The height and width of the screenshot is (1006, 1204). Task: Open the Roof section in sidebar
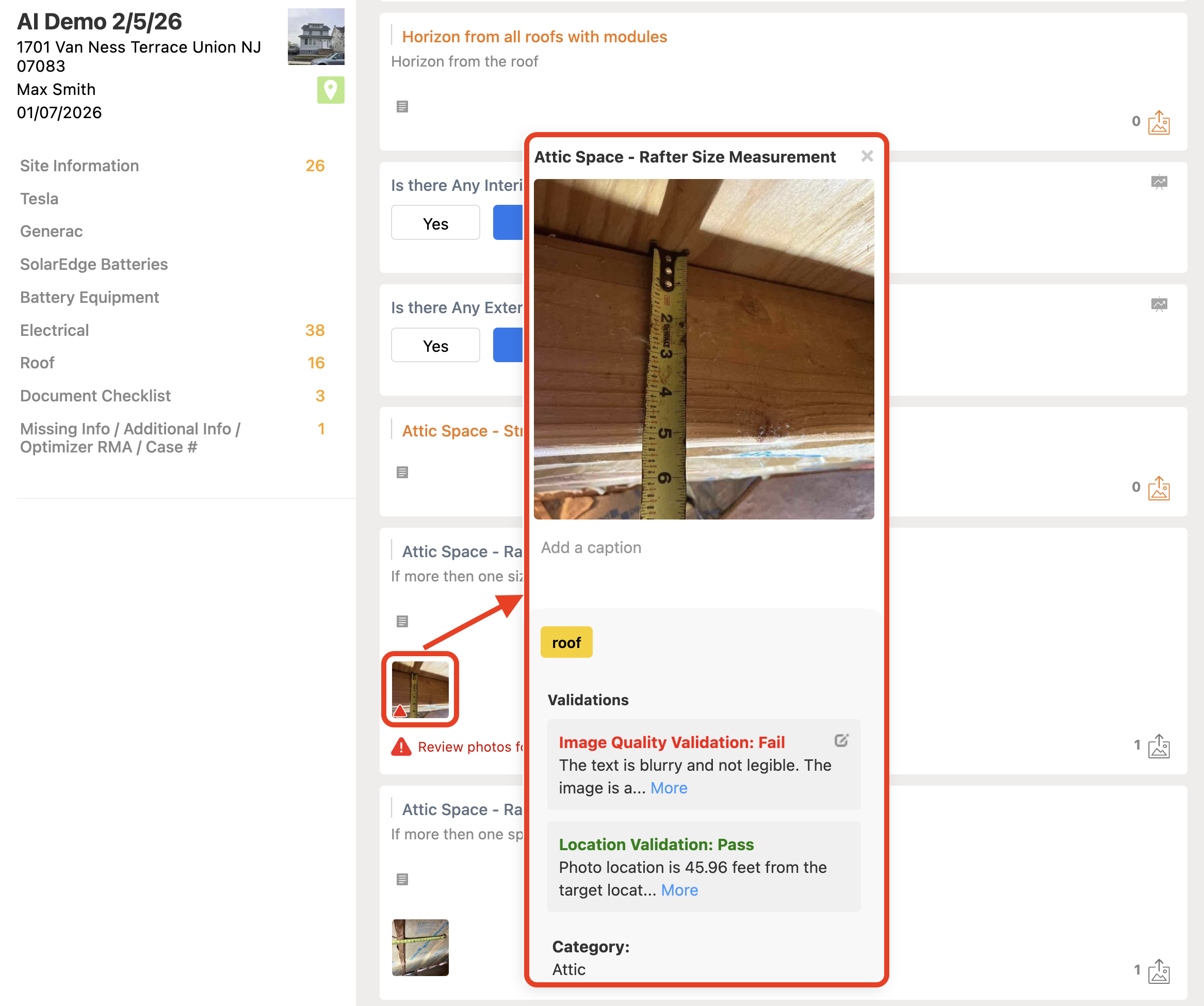click(x=37, y=363)
